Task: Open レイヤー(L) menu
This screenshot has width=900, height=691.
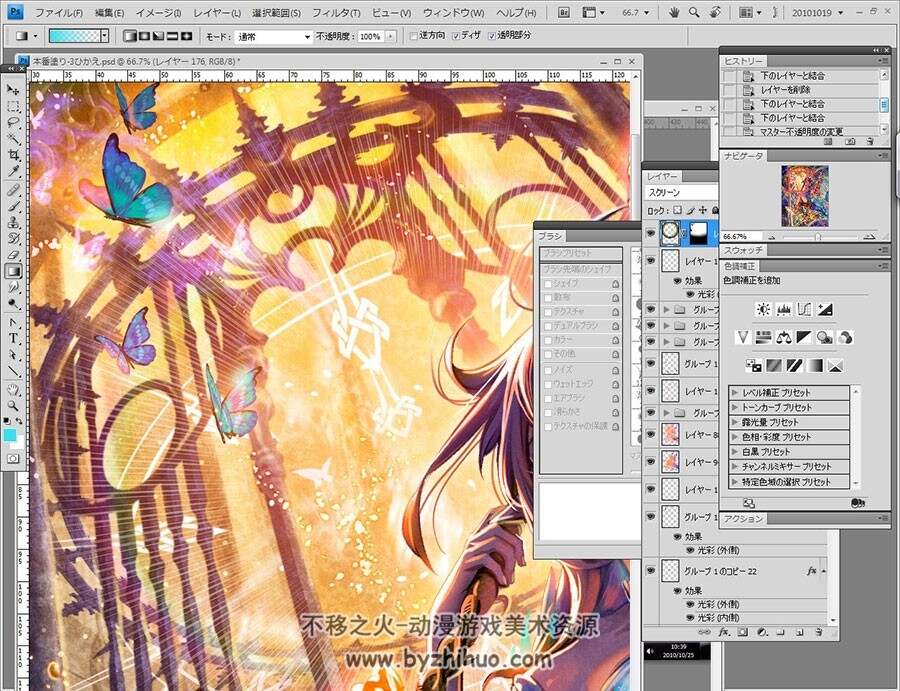Action: tap(217, 12)
